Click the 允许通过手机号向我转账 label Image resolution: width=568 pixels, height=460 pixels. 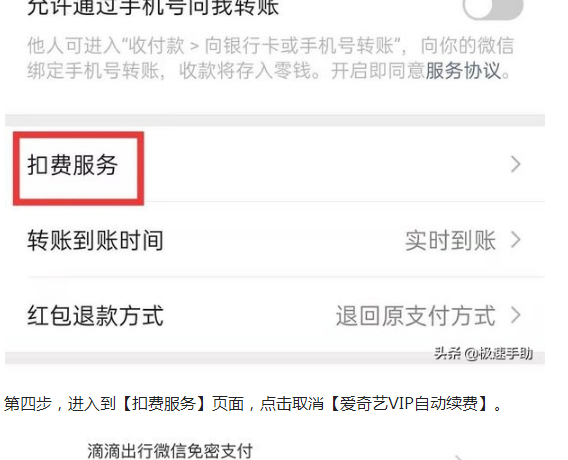click(153, 8)
